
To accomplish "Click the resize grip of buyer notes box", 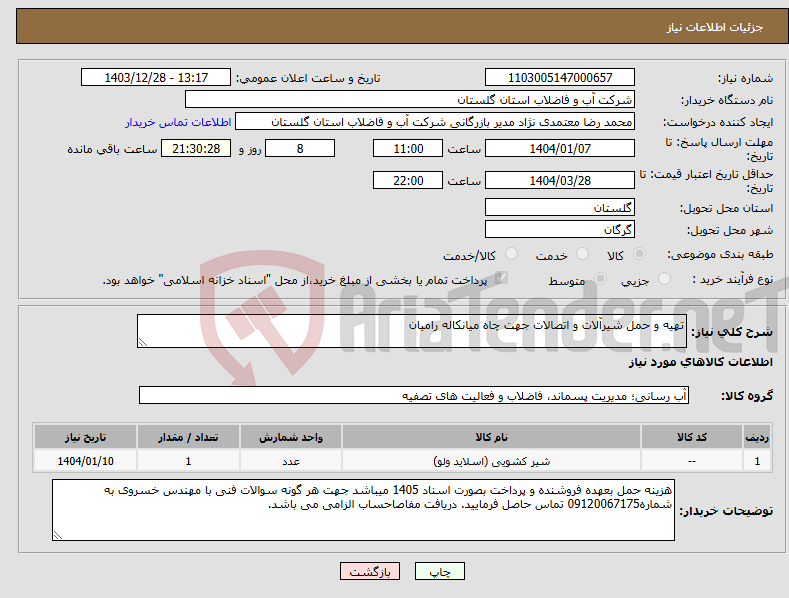I will 58,536.
